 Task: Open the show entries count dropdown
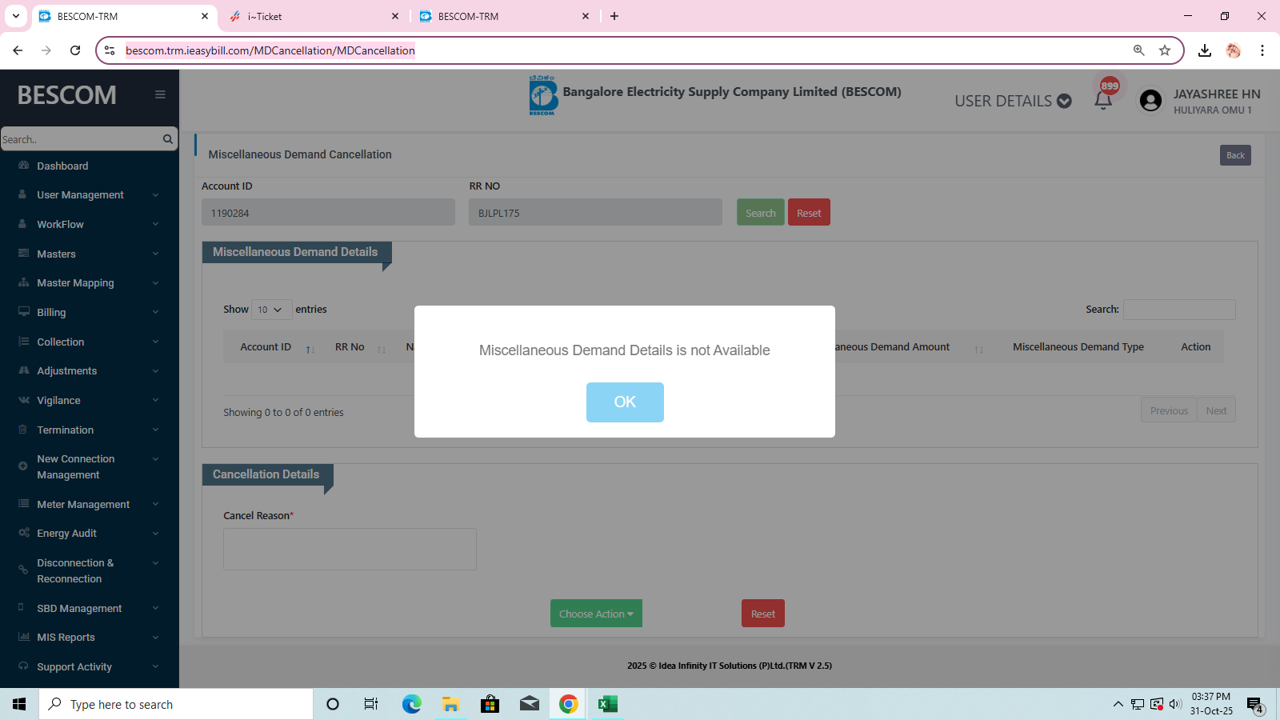(271, 310)
